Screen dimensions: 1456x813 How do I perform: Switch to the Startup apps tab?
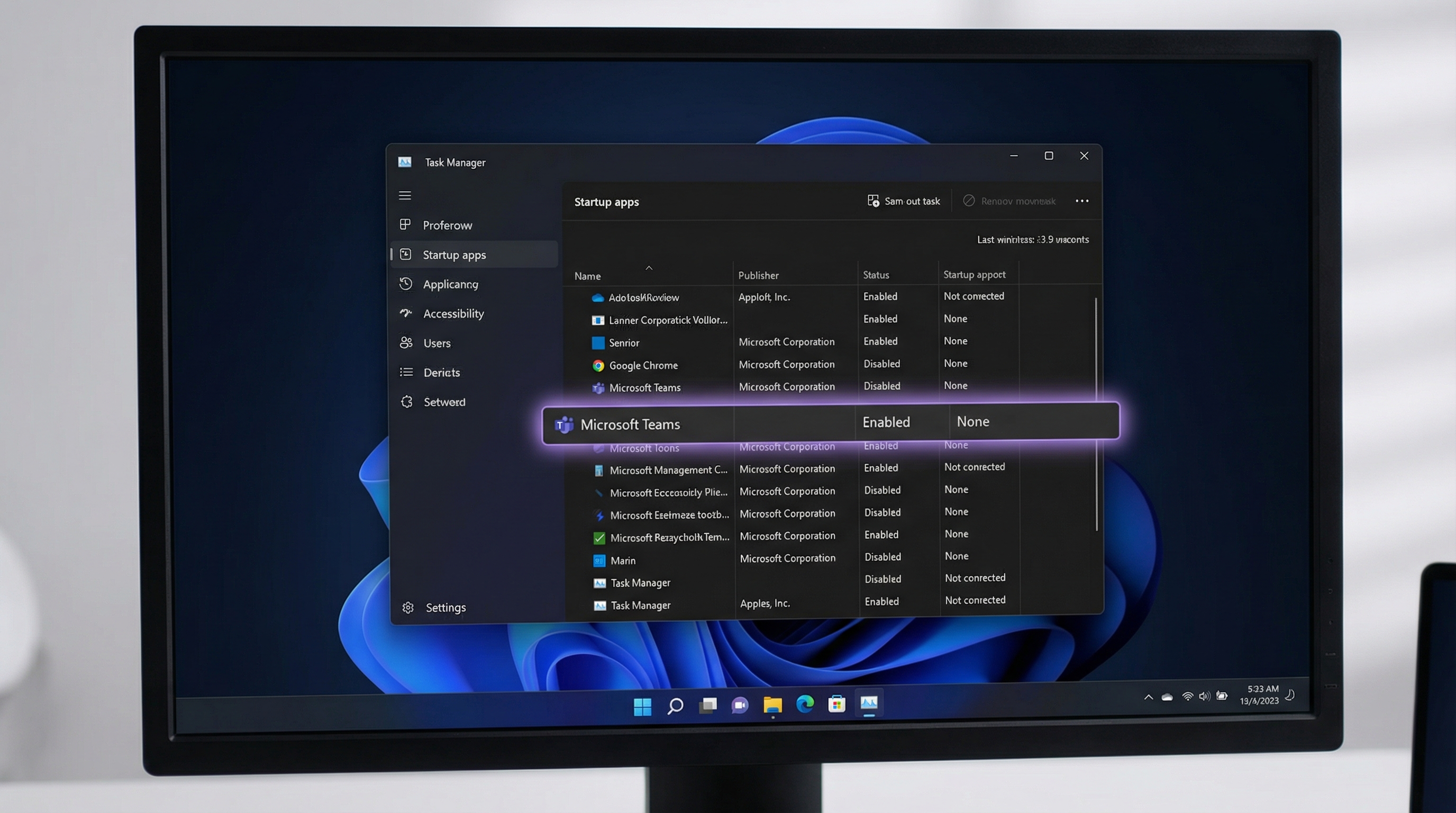(454, 255)
